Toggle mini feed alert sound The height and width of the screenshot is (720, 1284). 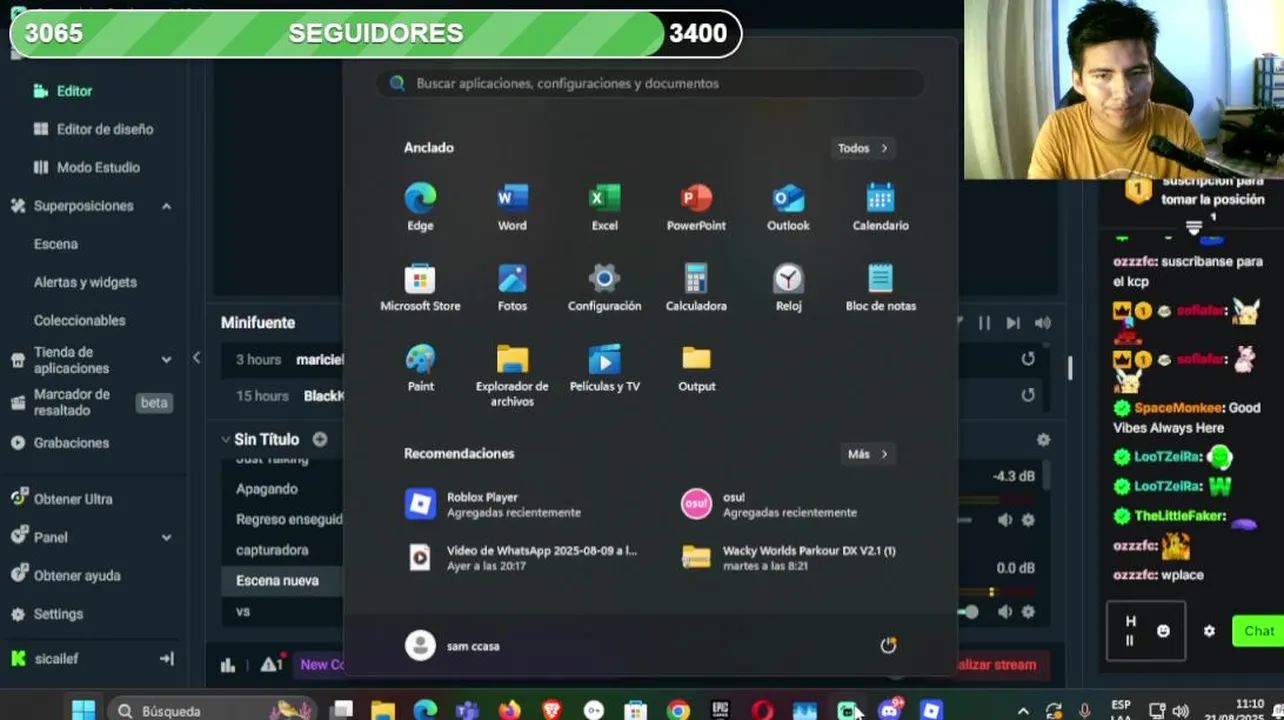pos(1043,323)
